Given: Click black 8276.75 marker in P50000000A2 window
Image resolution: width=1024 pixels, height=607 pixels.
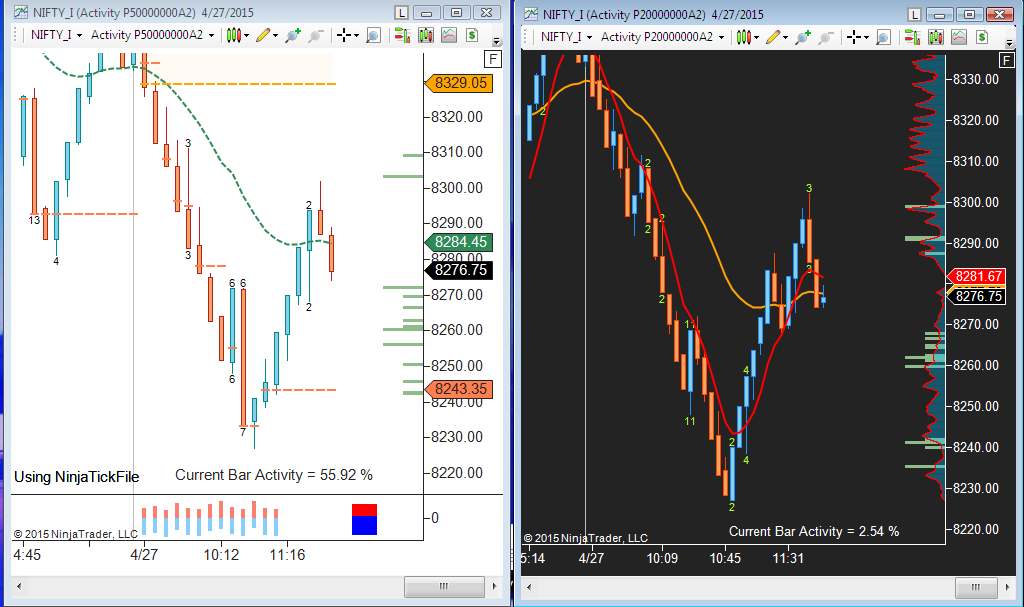Looking at the screenshot, I should [x=459, y=270].
